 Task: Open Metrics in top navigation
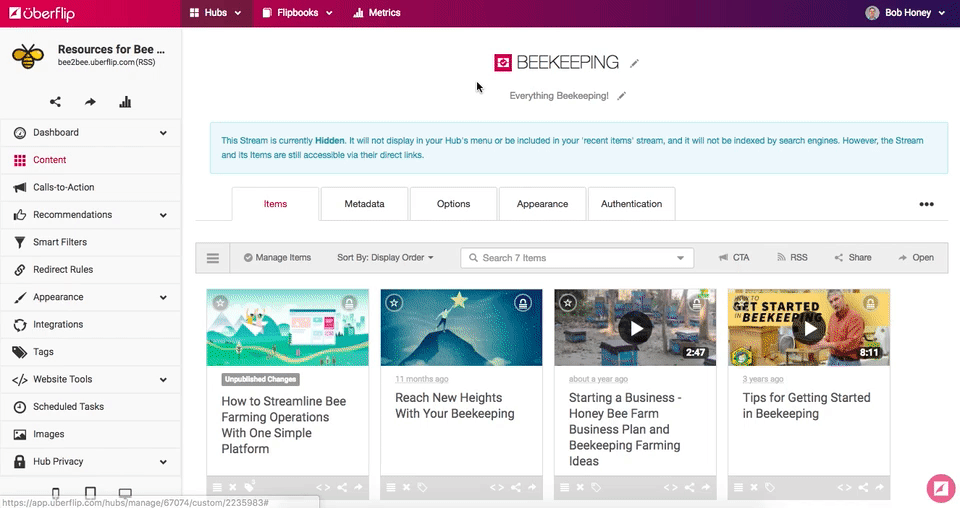pyautogui.click(x=377, y=13)
